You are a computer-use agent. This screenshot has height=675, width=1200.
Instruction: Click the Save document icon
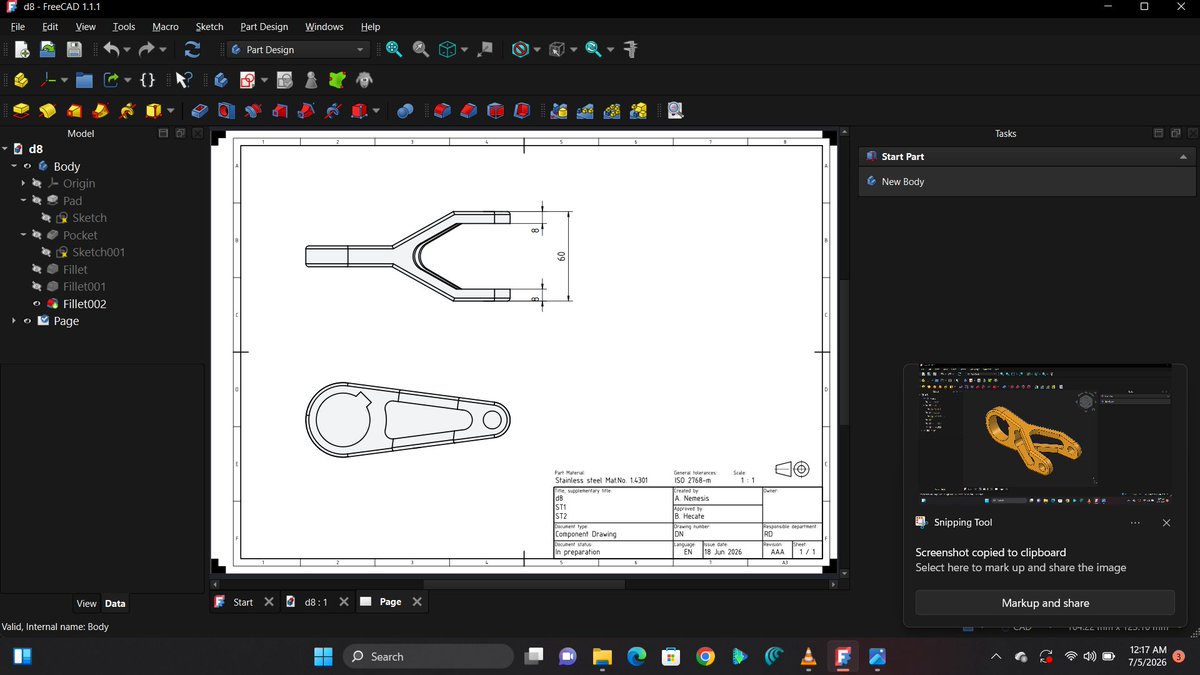(x=74, y=49)
